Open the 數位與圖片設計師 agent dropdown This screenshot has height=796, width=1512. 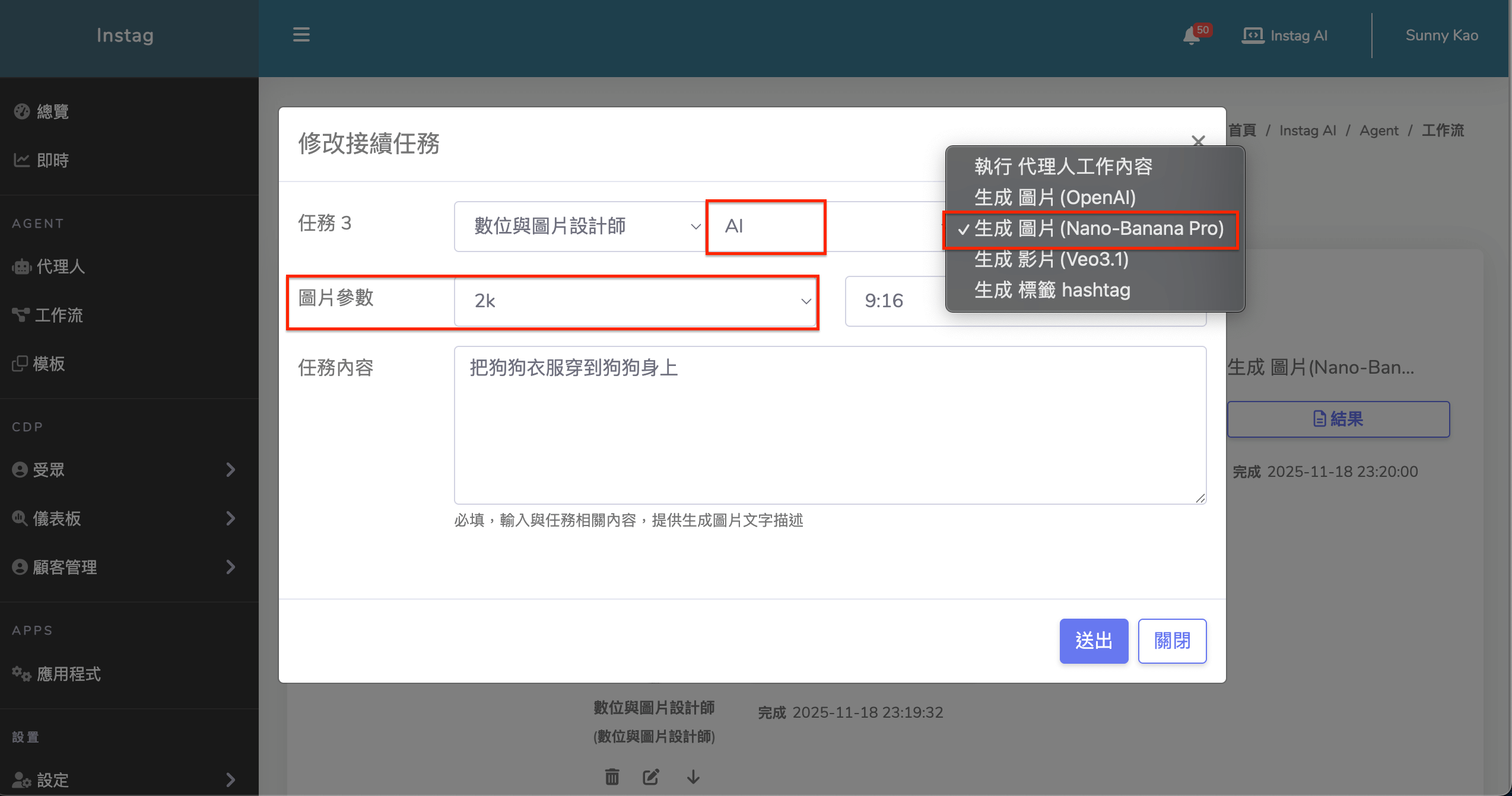[x=580, y=226]
